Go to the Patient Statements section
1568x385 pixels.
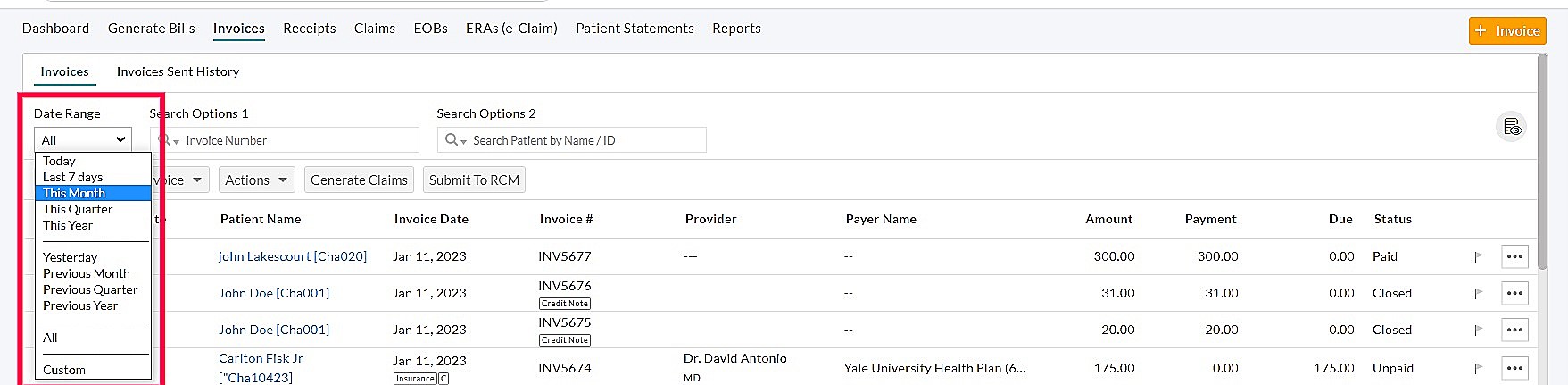[x=635, y=29]
